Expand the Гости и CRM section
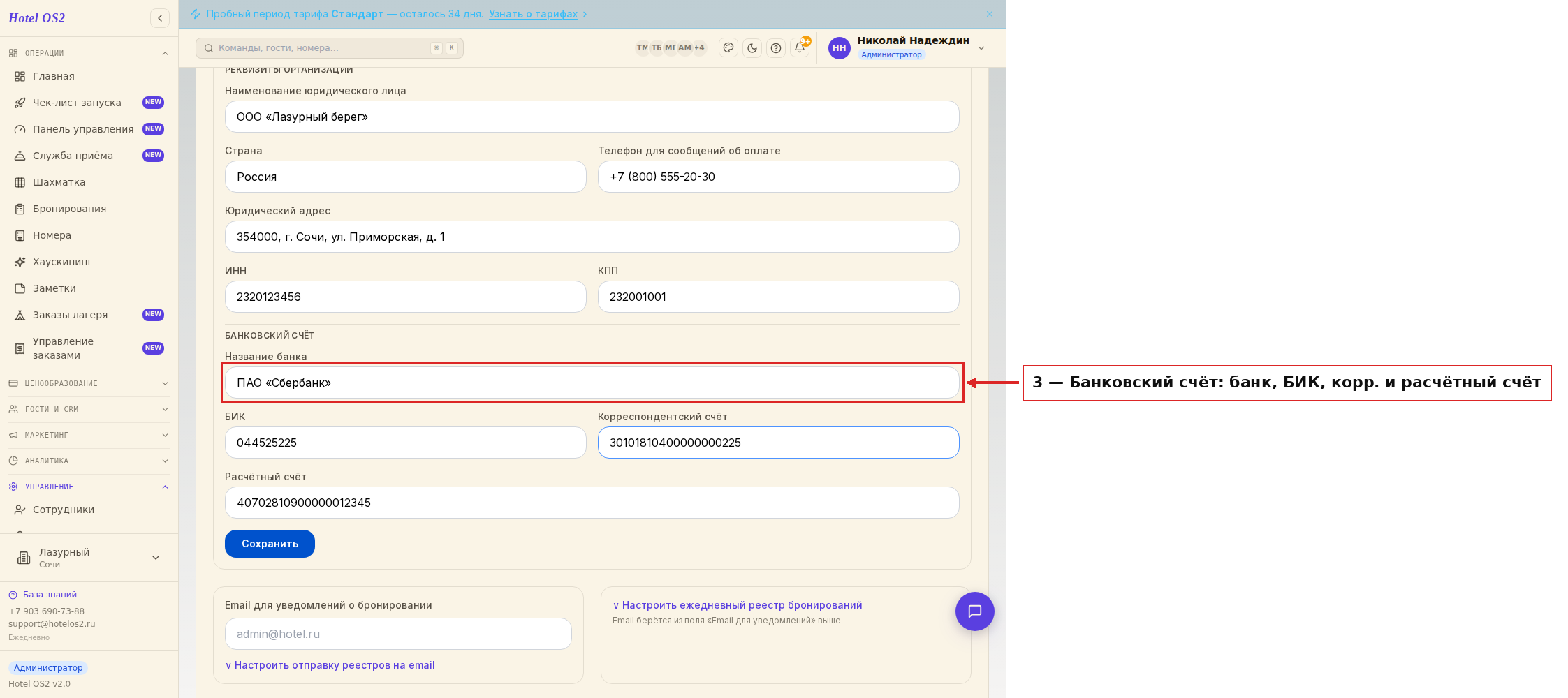Viewport: 1568px width, 698px height. tap(89, 409)
